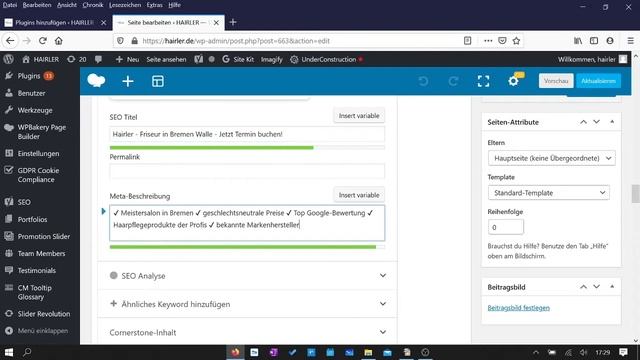
Task: Open Site Kit in admin bar
Action: tap(238, 59)
